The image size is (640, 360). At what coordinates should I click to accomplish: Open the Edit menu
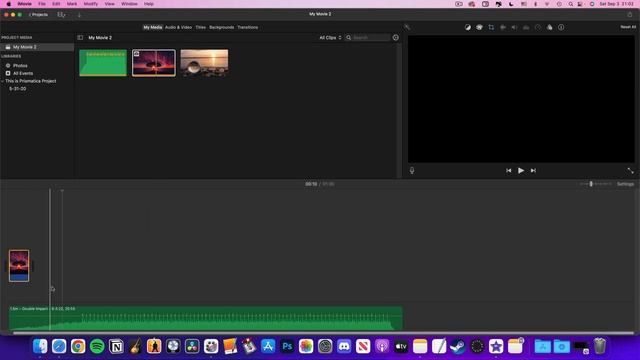pos(56,4)
